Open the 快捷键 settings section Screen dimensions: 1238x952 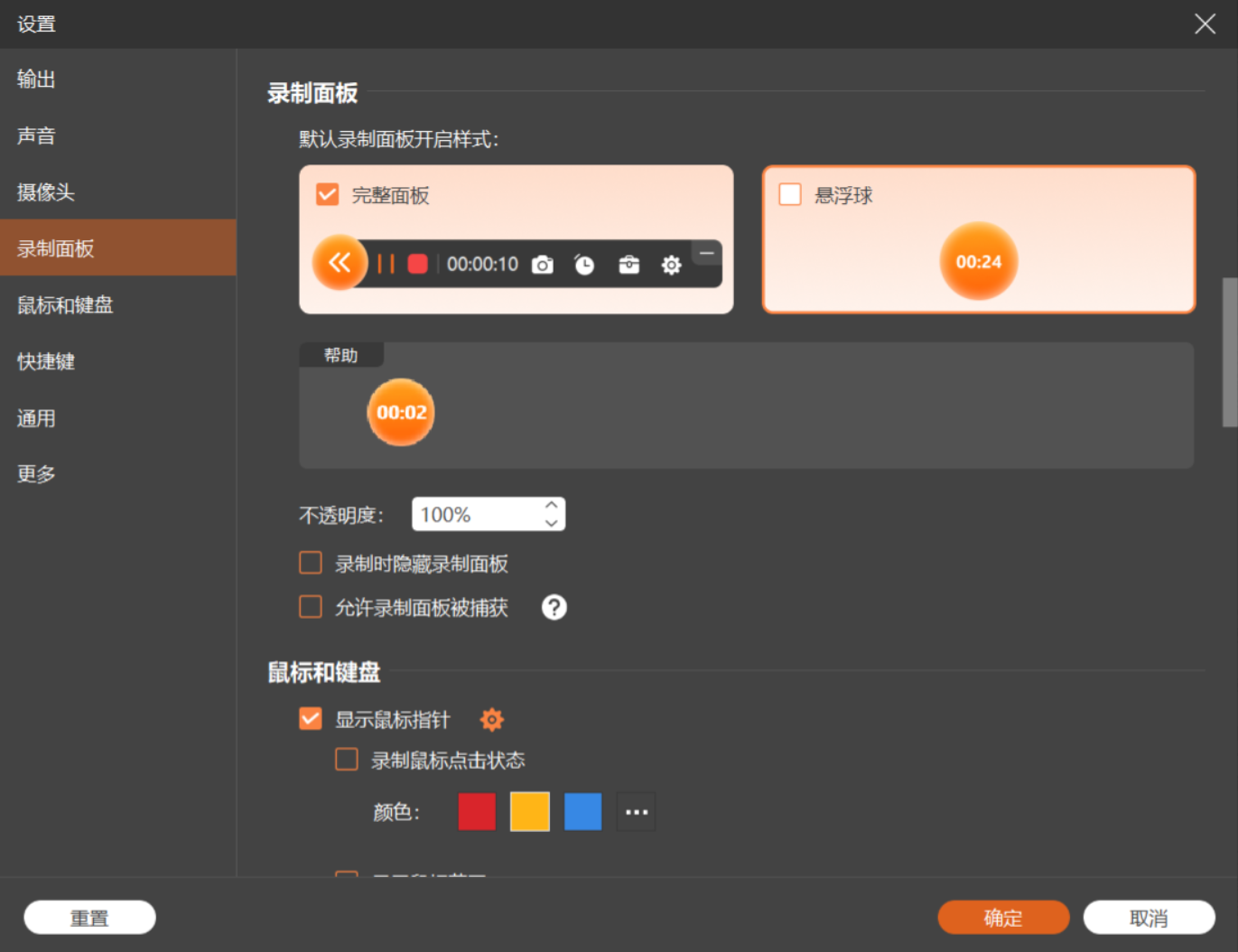118,361
